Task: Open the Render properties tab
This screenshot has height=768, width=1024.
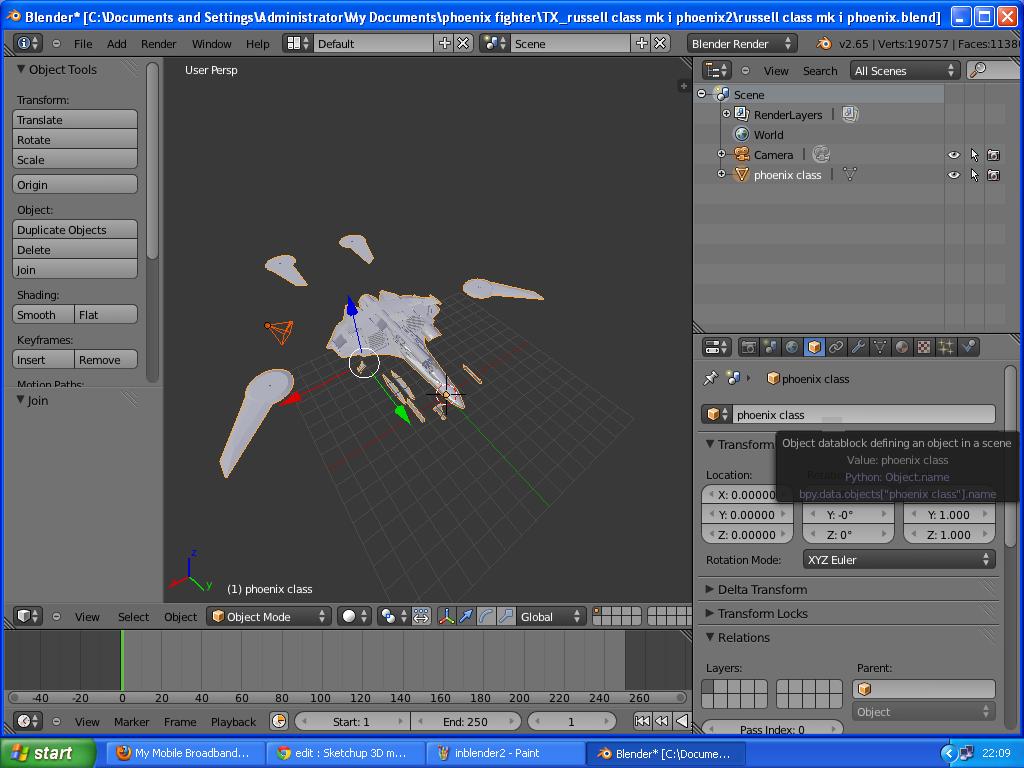Action: coord(749,347)
